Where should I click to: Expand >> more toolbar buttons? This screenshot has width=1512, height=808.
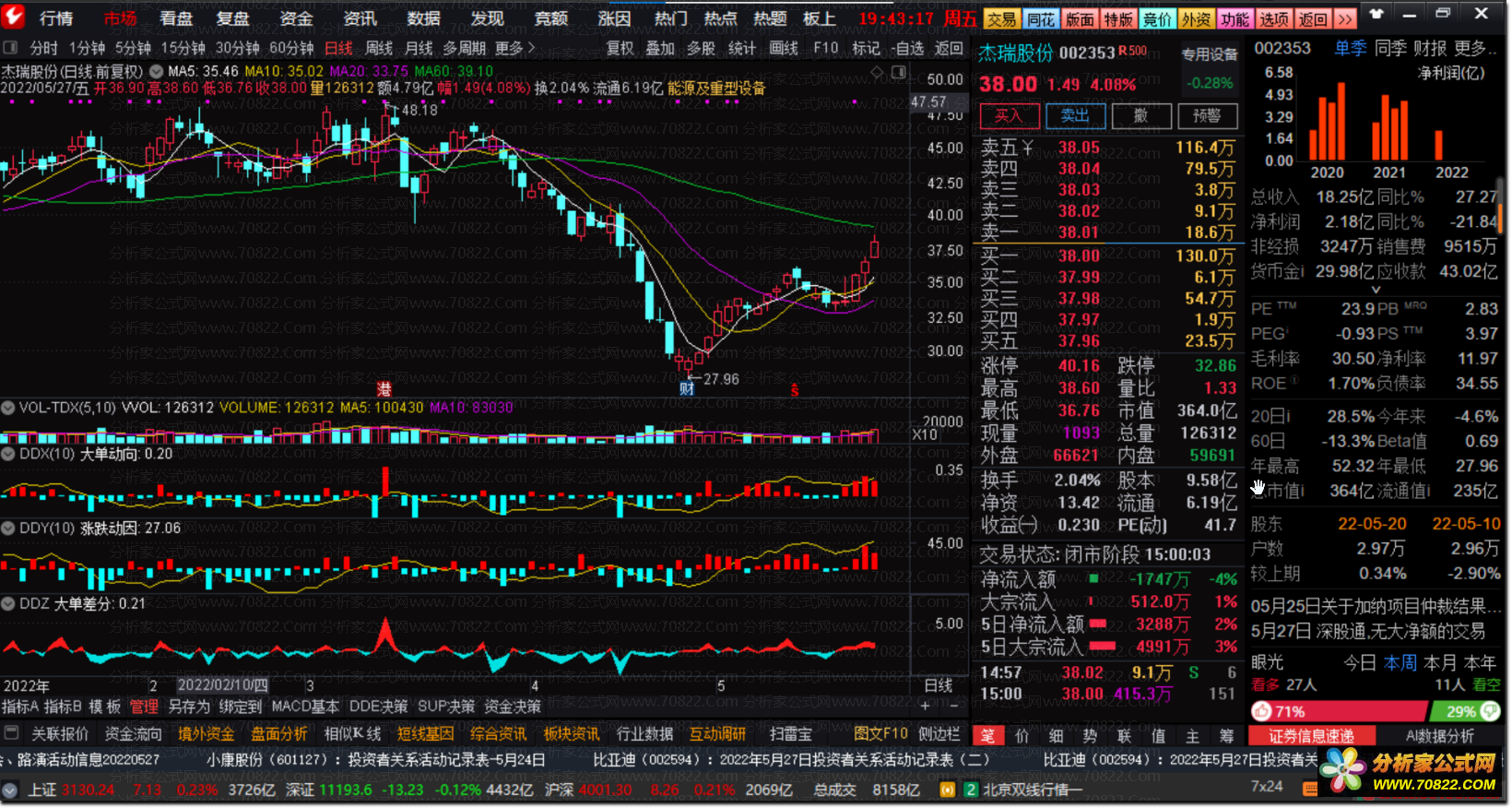(x=1345, y=18)
